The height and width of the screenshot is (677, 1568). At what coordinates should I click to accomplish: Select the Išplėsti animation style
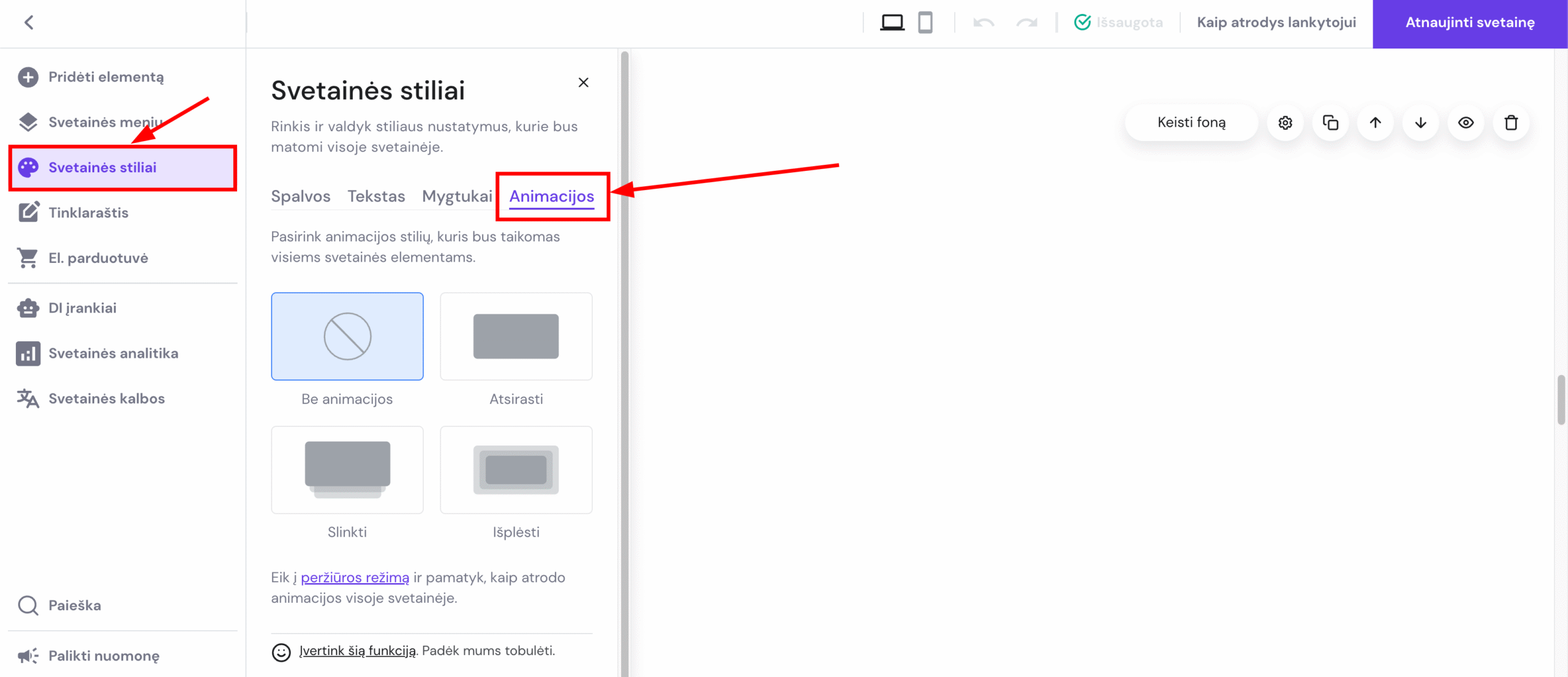click(516, 470)
